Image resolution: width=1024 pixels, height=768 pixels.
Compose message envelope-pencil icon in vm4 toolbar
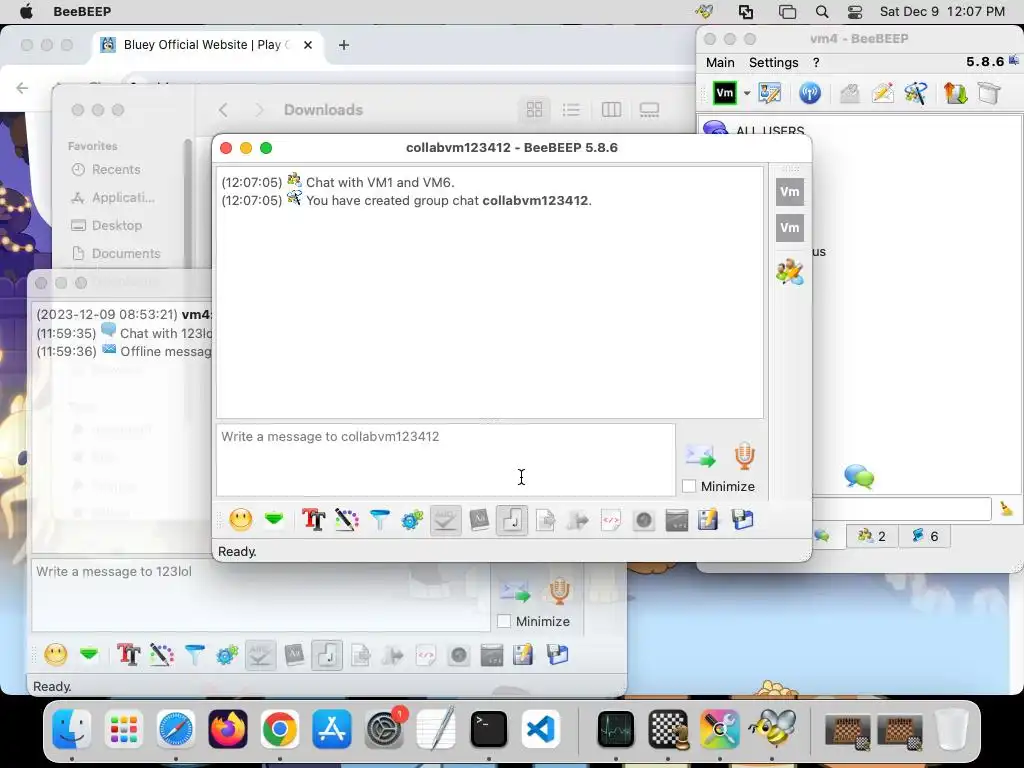pos(882,93)
